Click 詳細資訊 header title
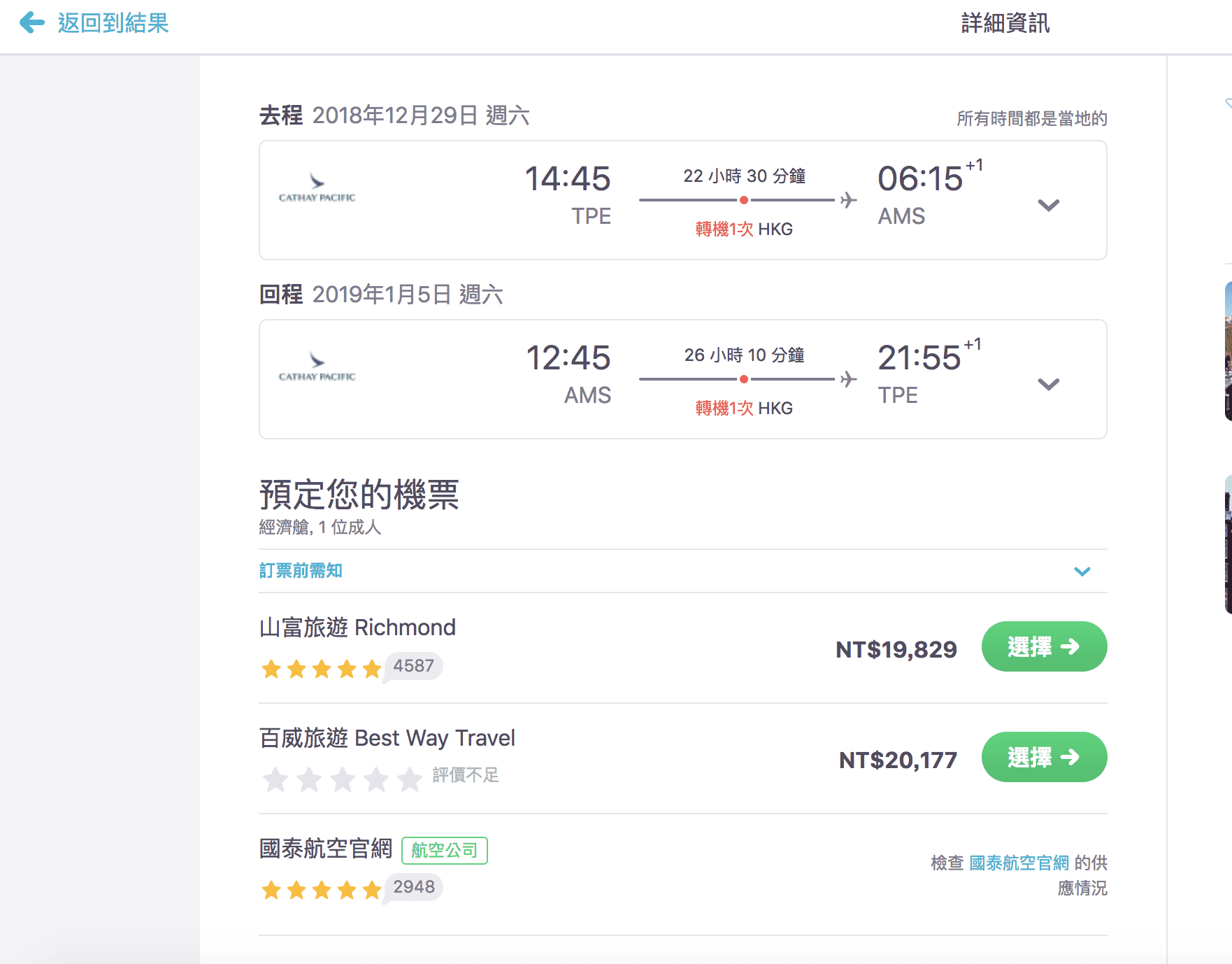This screenshot has width=1232, height=964. coord(1005,23)
